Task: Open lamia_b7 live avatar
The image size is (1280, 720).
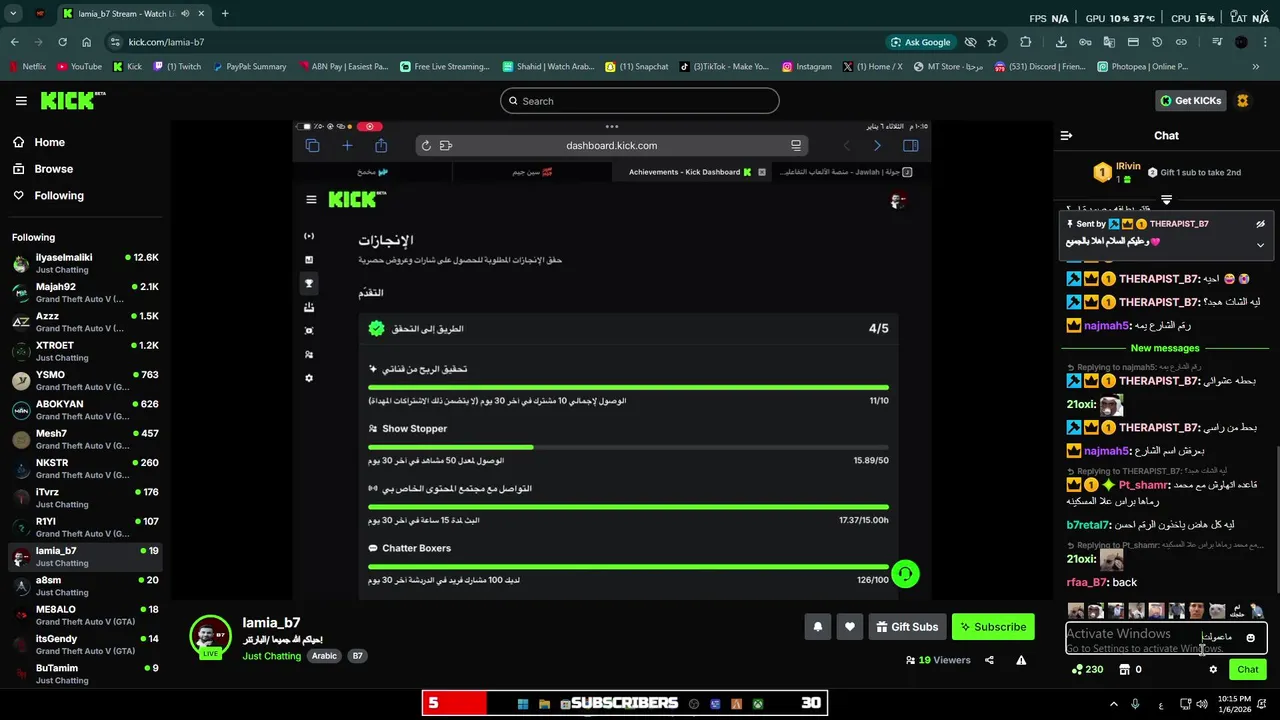Action: 210,637
